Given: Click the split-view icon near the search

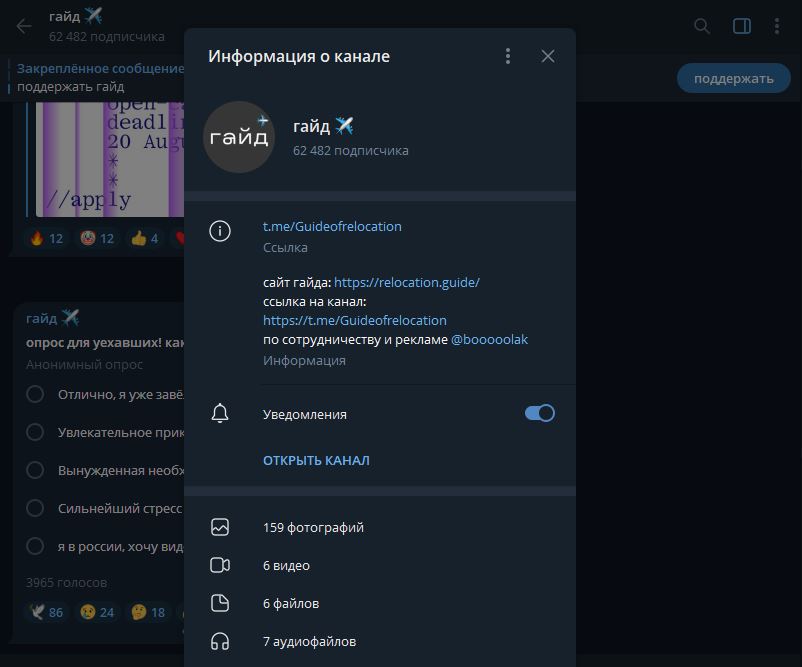Looking at the screenshot, I should 741,27.
